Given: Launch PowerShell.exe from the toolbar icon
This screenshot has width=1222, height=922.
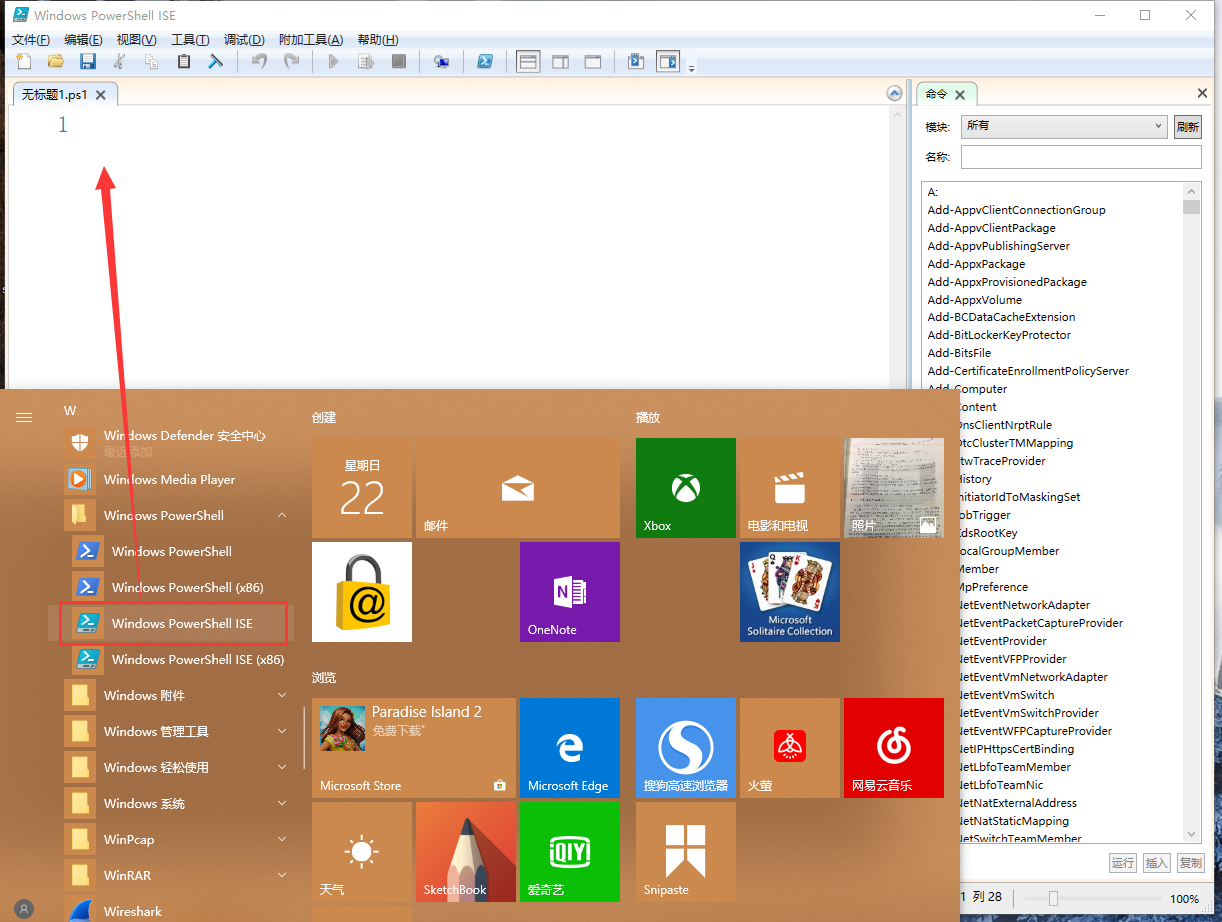Looking at the screenshot, I should click(x=484, y=62).
